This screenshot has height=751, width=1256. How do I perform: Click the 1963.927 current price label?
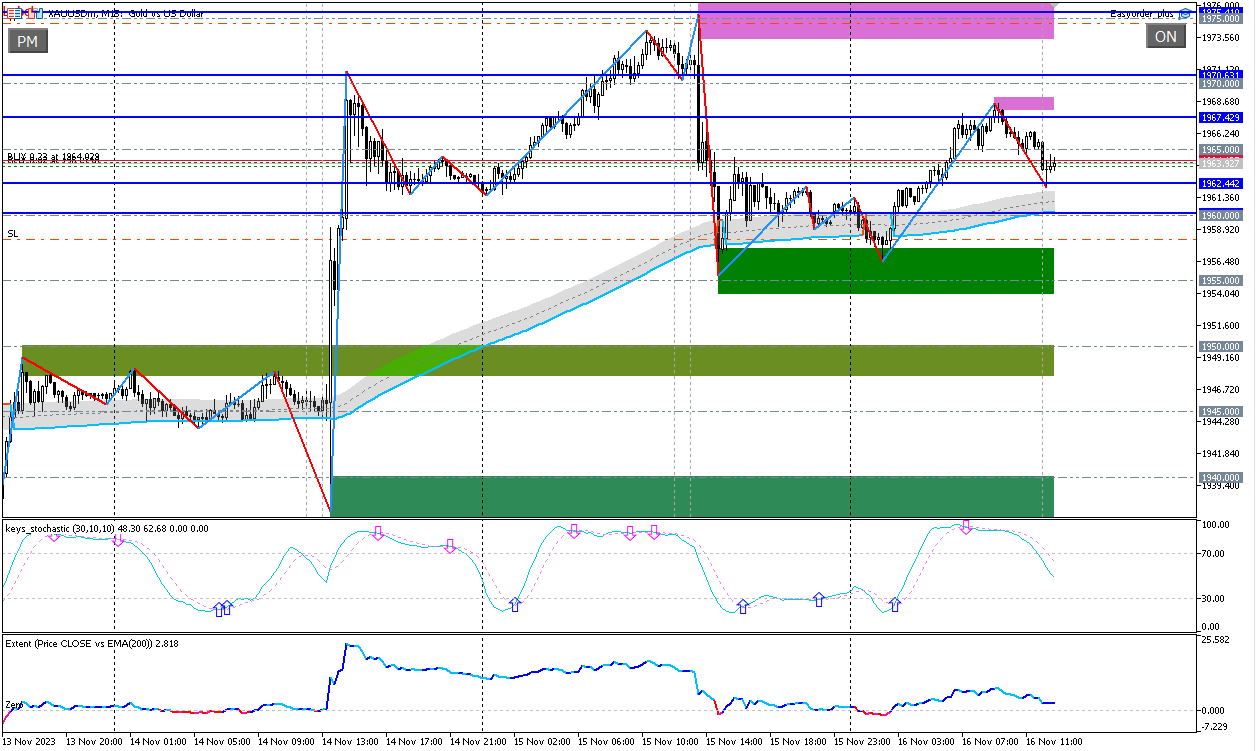click(x=1220, y=162)
